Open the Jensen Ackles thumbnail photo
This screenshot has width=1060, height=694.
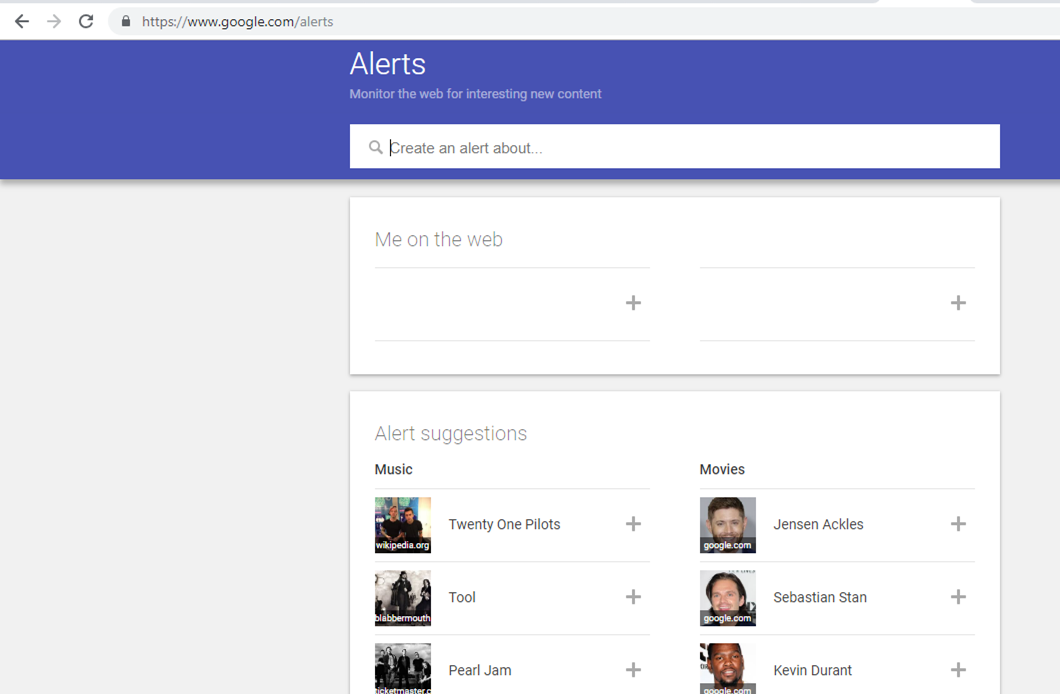coord(727,525)
